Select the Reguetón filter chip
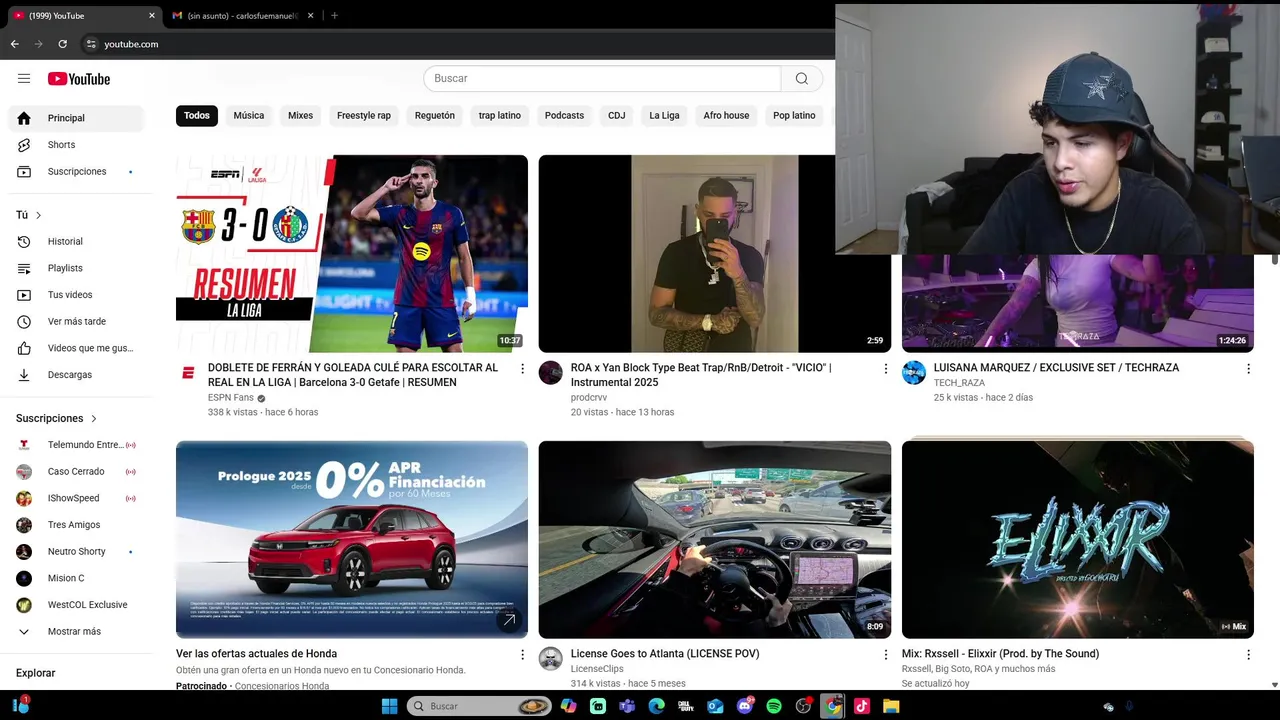 point(435,116)
